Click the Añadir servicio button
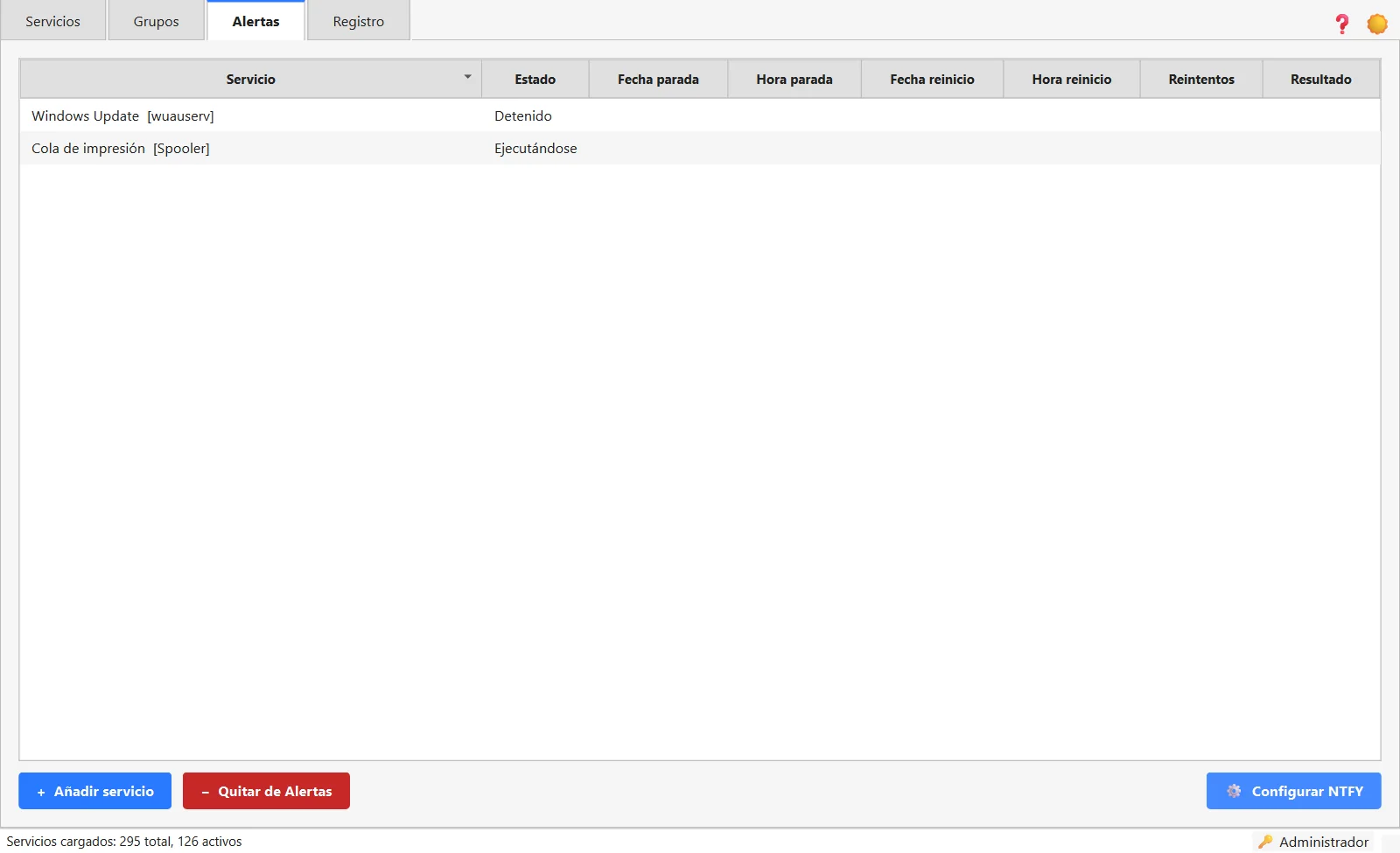 (94, 791)
